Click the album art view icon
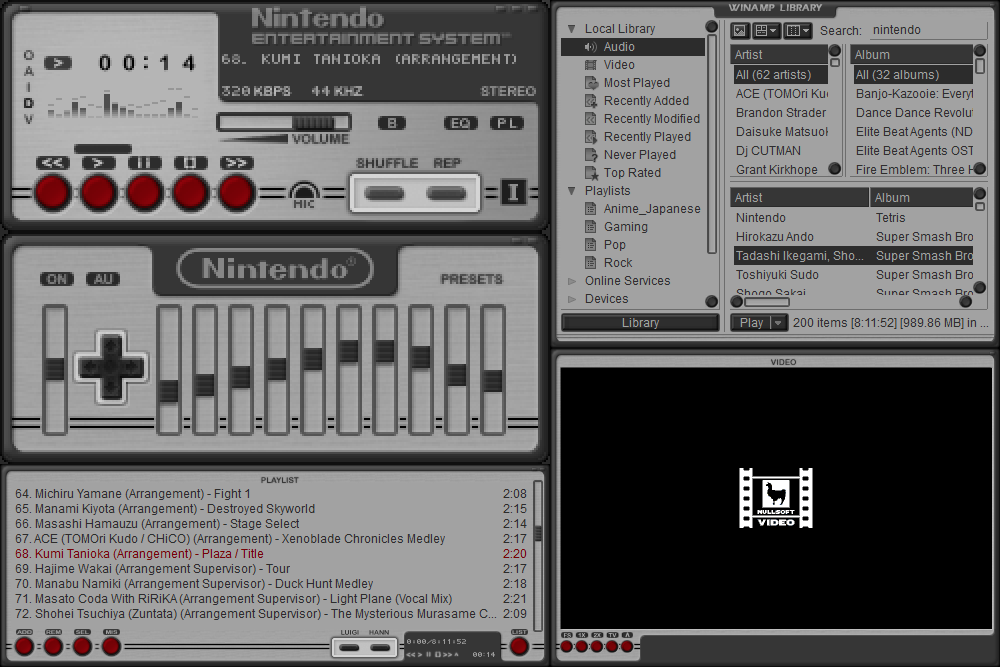The width and height of the screenshot is (1000, 667). (737, 30)
